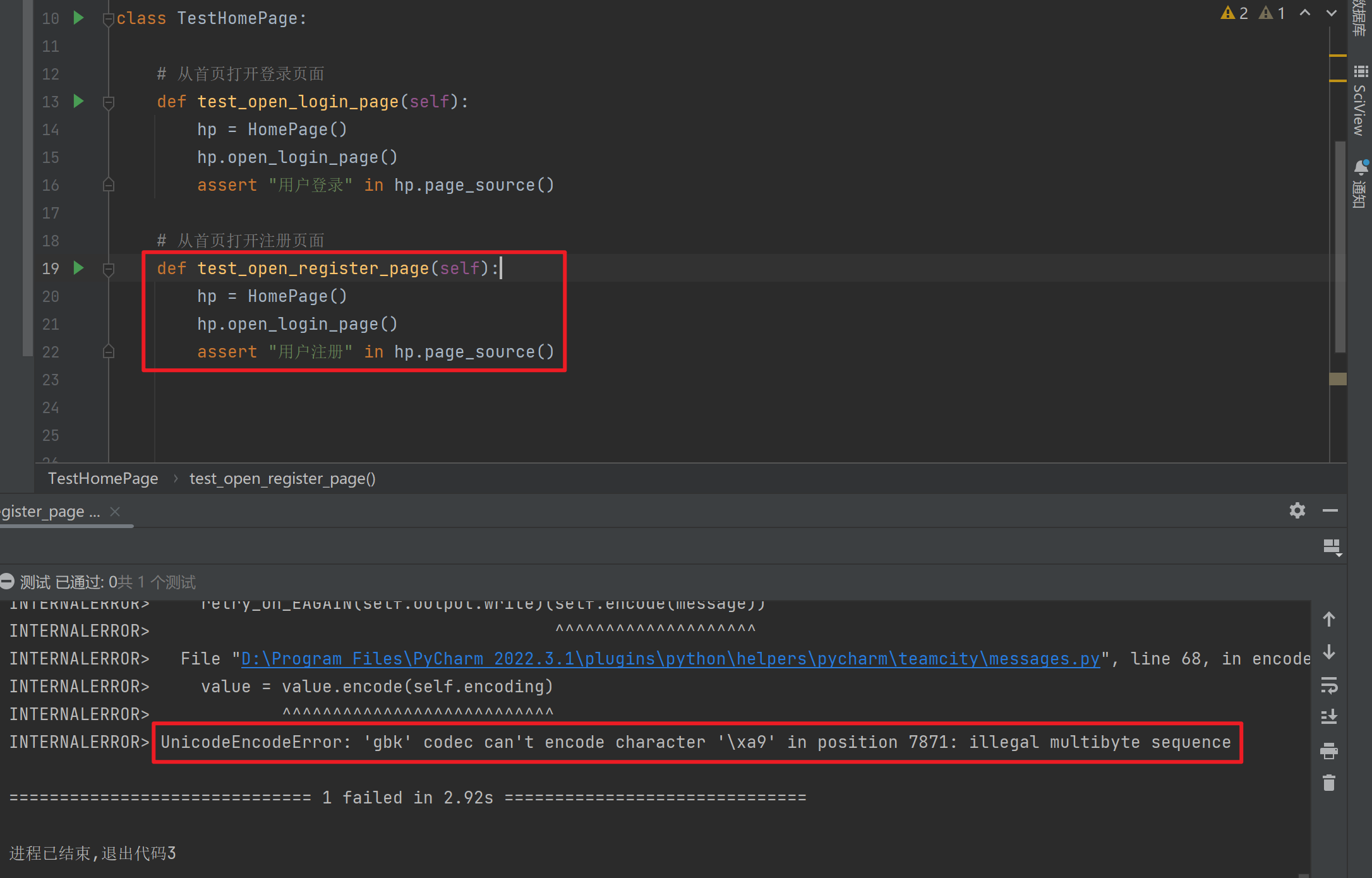Open run panel settings gear
Image resolution: width=1372 pixels, height=878 pixels.
tap(1297, 510)
